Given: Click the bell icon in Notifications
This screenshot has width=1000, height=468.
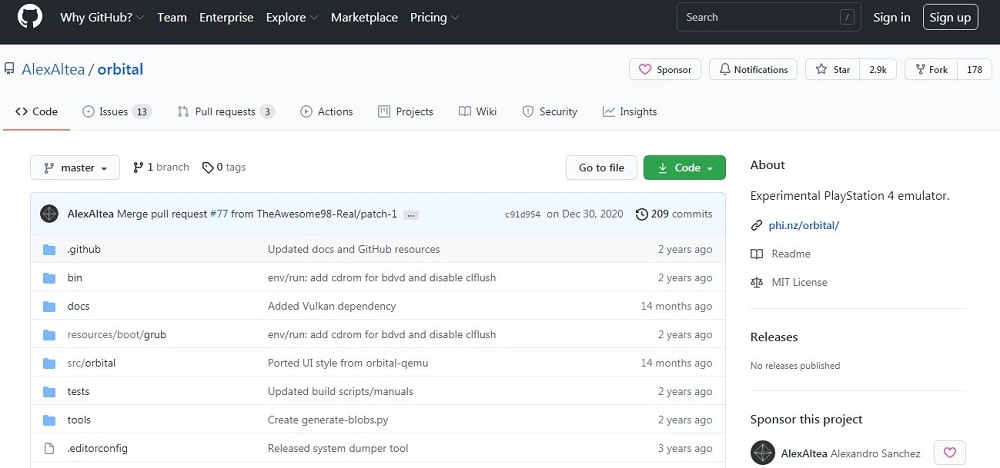Looking at the screenshot, I should 724,69.
